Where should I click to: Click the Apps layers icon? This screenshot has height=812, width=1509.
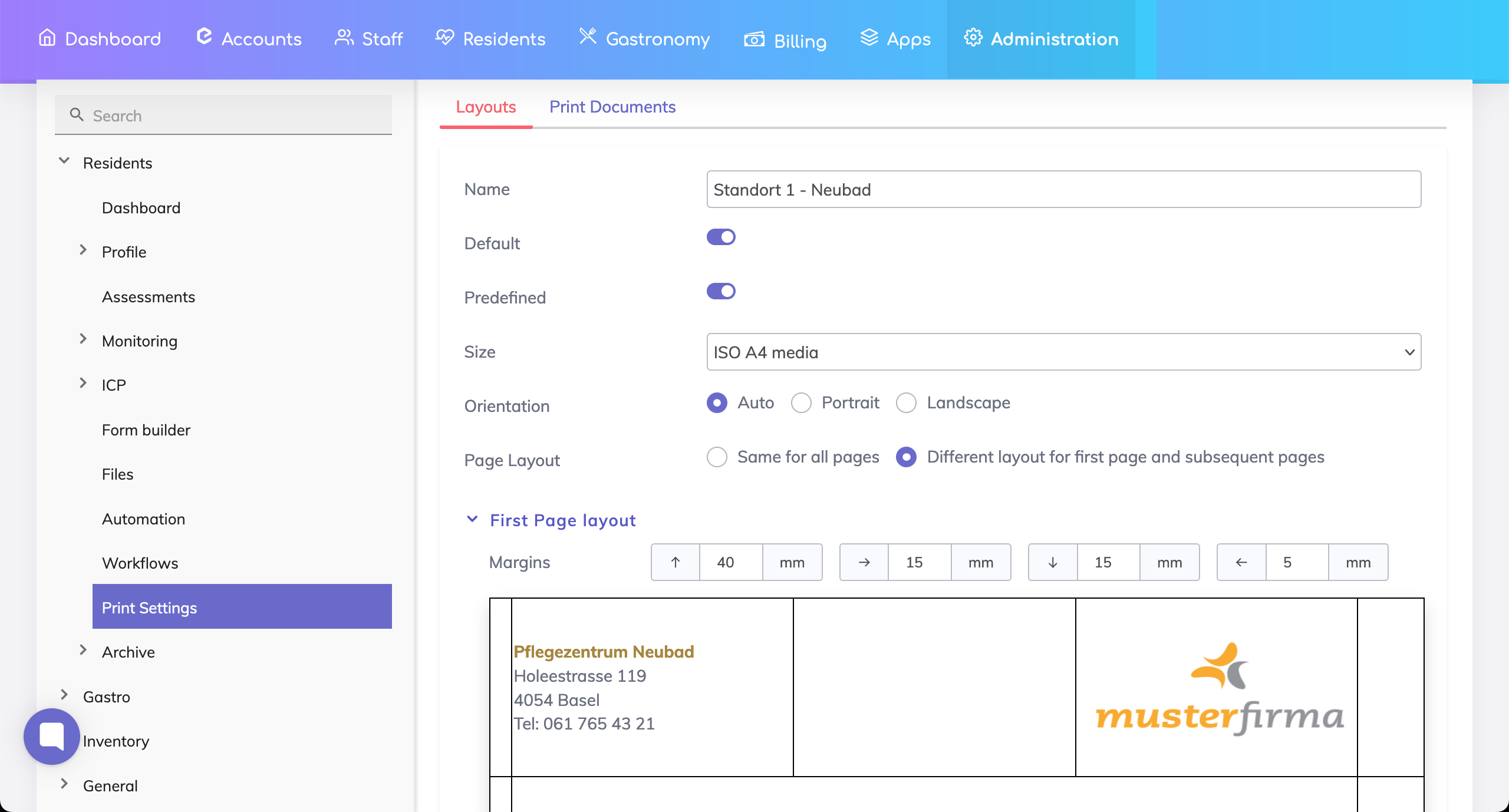[869, 38]
